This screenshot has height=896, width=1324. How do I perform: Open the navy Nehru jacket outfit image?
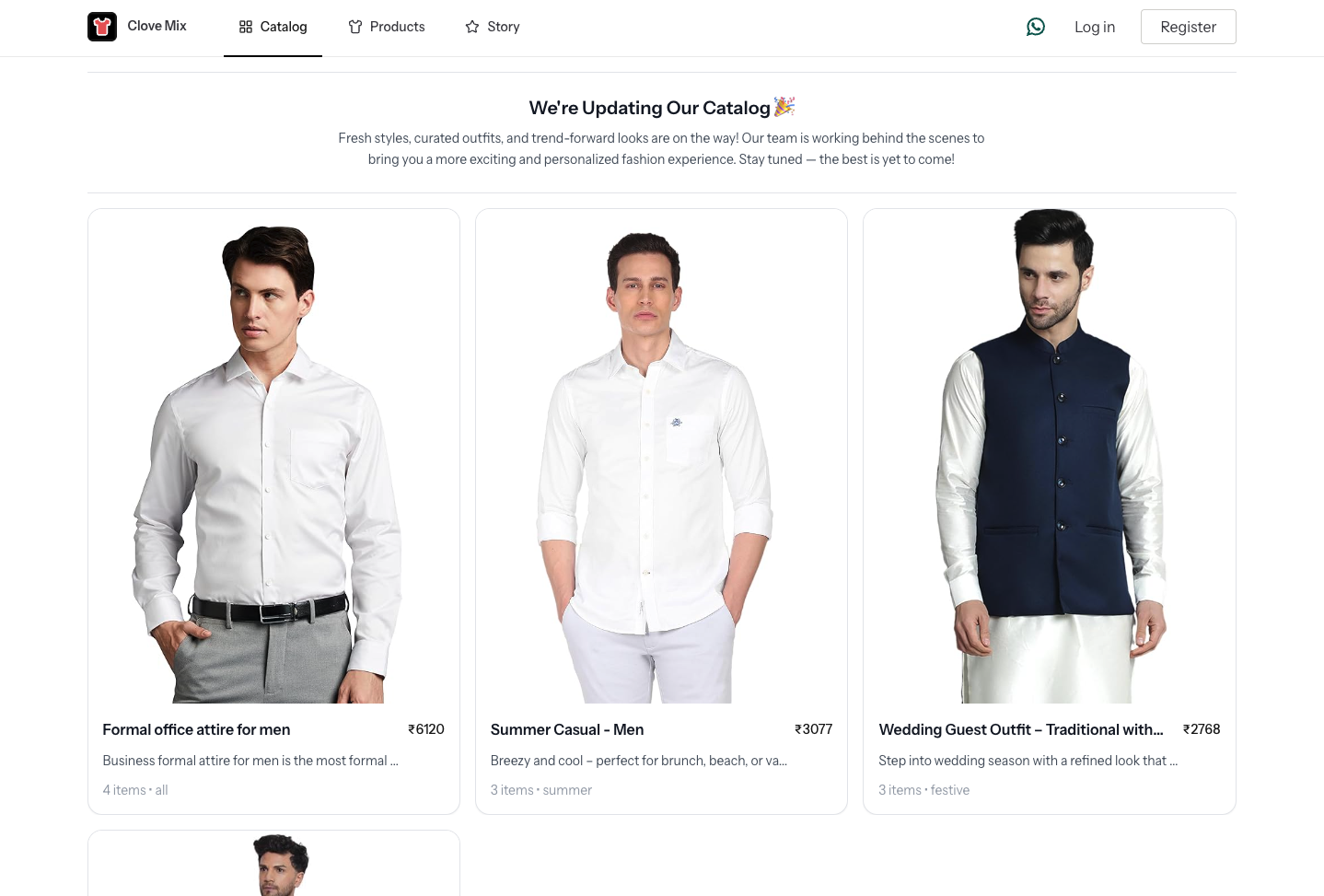coord(1050,456)
